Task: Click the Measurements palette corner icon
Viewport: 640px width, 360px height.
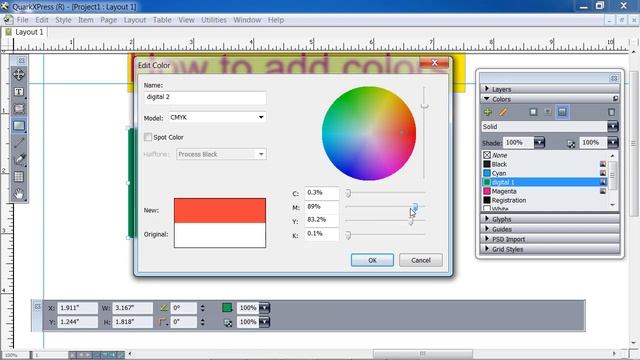Action: tap(38, 306)
